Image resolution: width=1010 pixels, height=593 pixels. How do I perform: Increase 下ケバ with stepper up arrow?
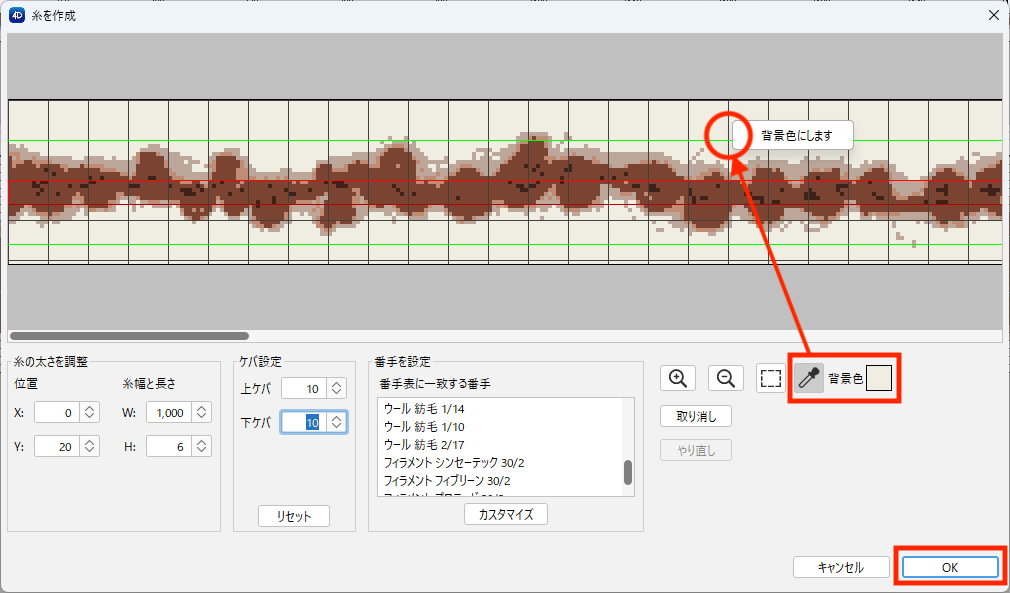(336, 418)
